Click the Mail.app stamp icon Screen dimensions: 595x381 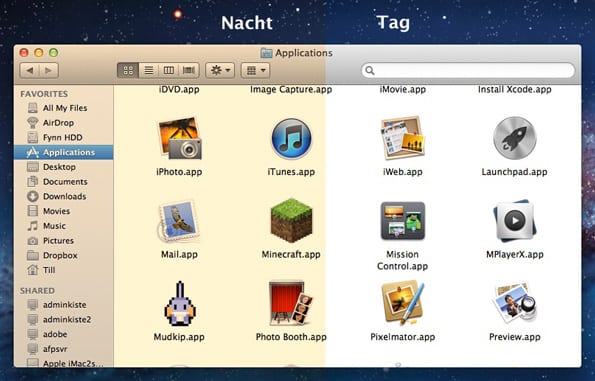coord(178,221)
